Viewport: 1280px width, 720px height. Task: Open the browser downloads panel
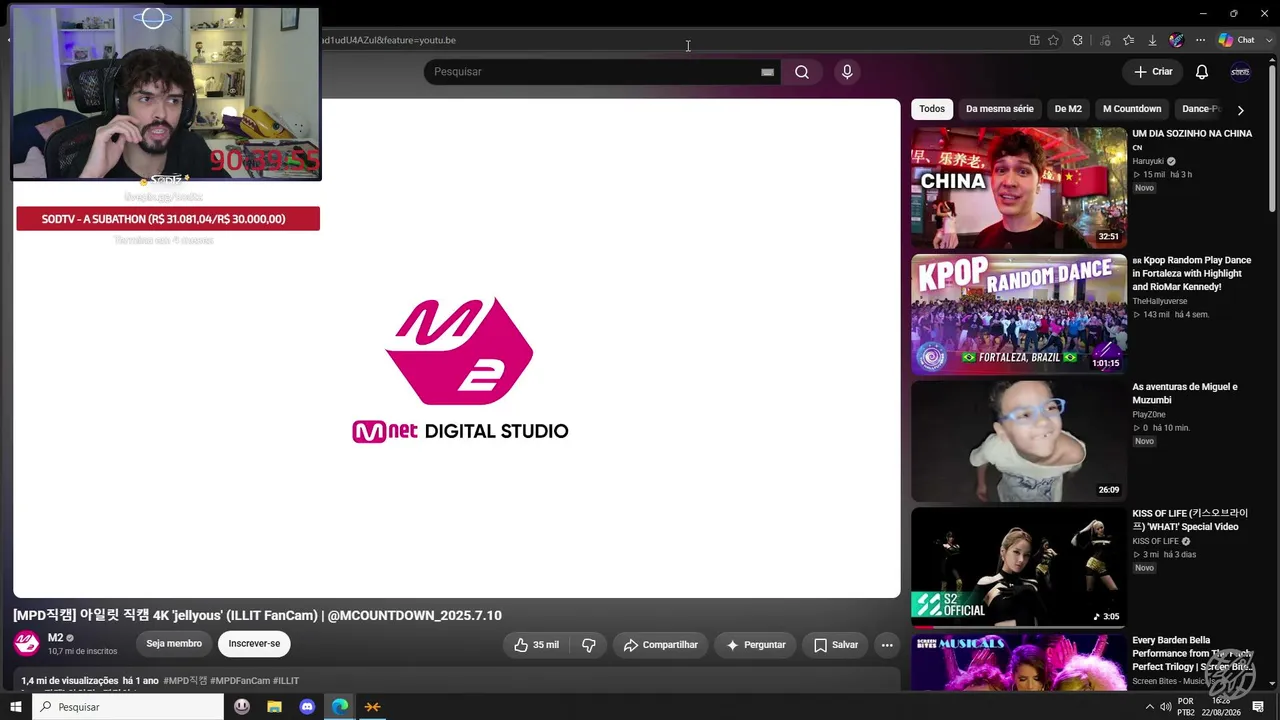click(1152, 40)
